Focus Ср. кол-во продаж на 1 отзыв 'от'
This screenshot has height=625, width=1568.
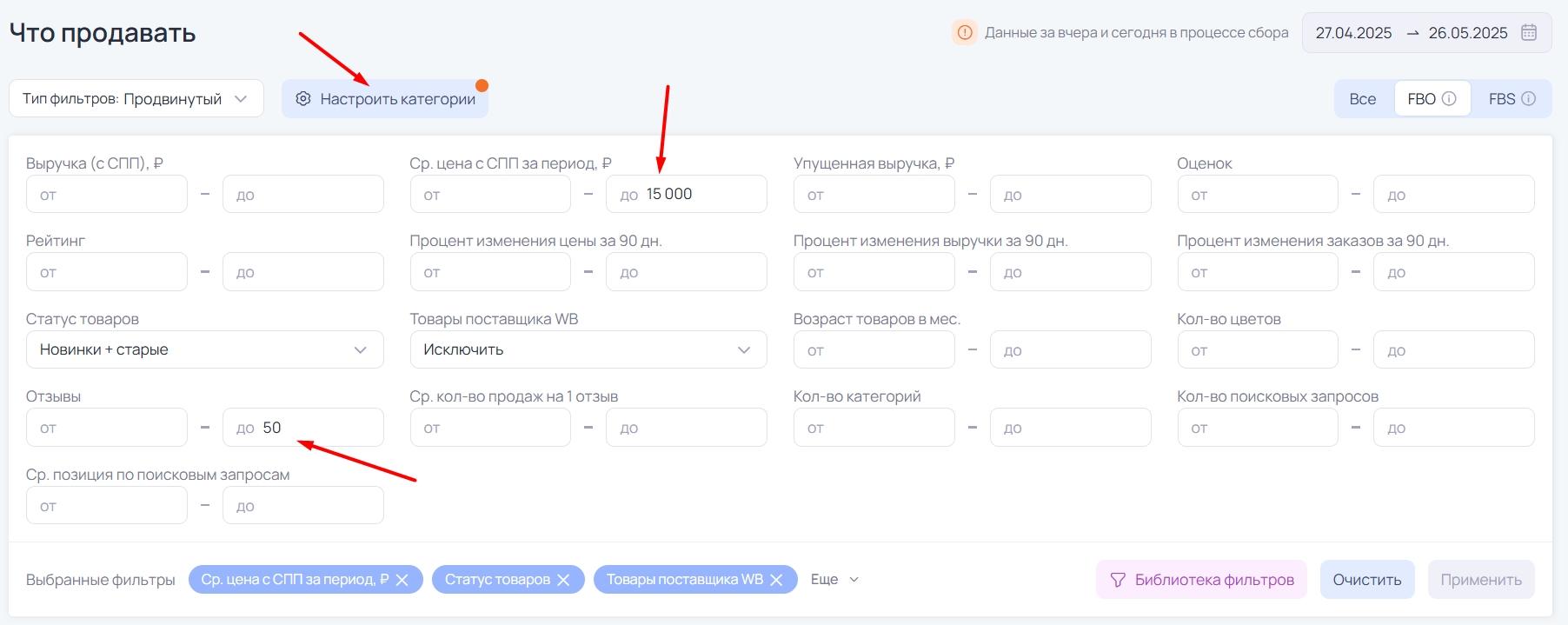click(490, 428)
